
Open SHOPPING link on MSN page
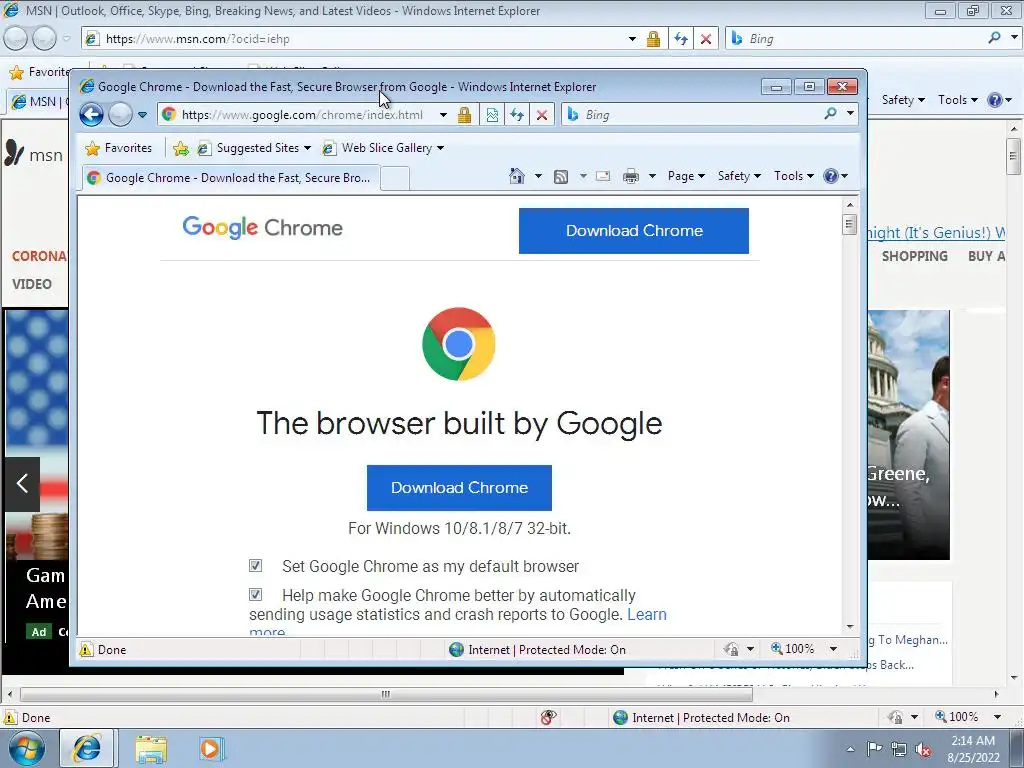coord(914,256)
